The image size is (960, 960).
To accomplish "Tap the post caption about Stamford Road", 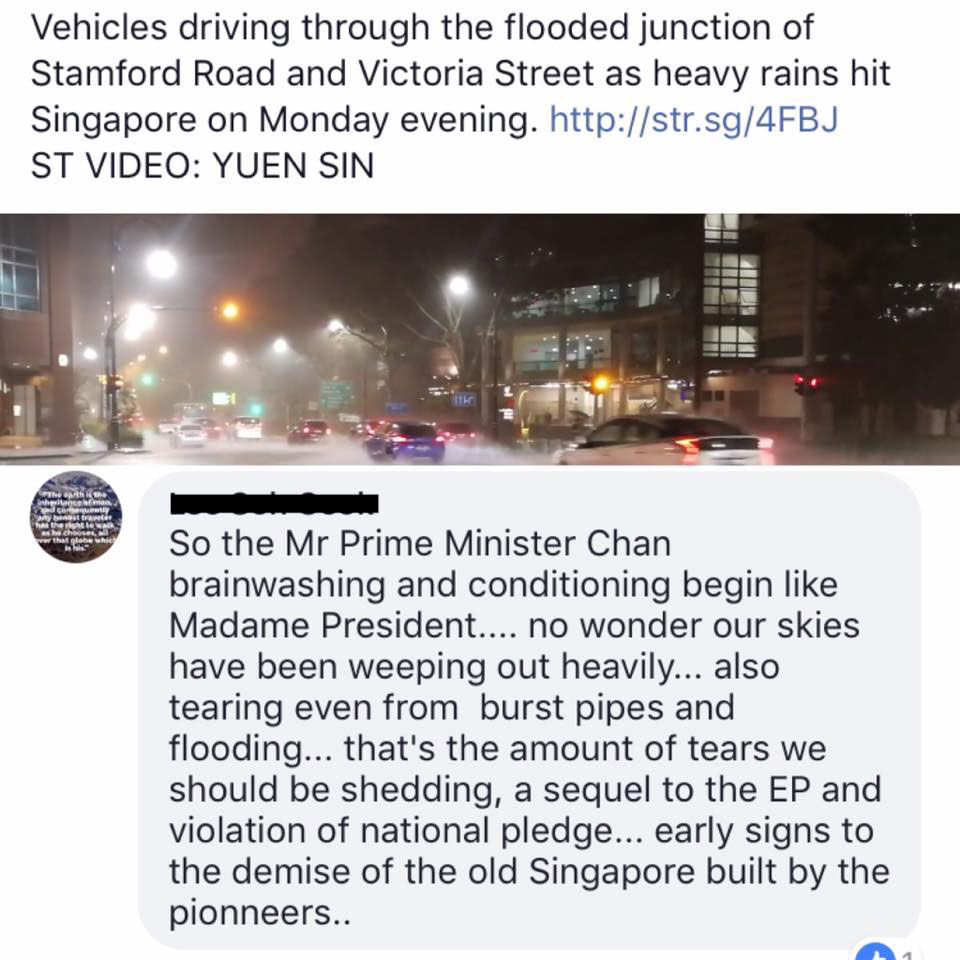I will pos(460,73).
